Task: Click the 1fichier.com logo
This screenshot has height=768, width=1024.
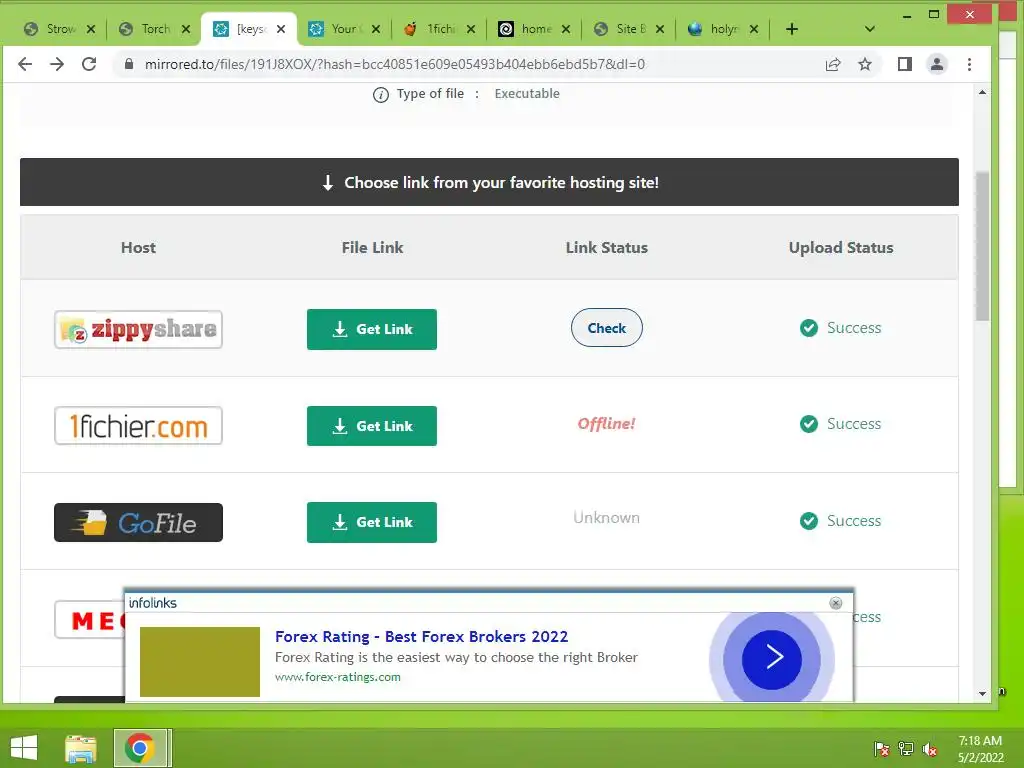Action: point(138,426)
